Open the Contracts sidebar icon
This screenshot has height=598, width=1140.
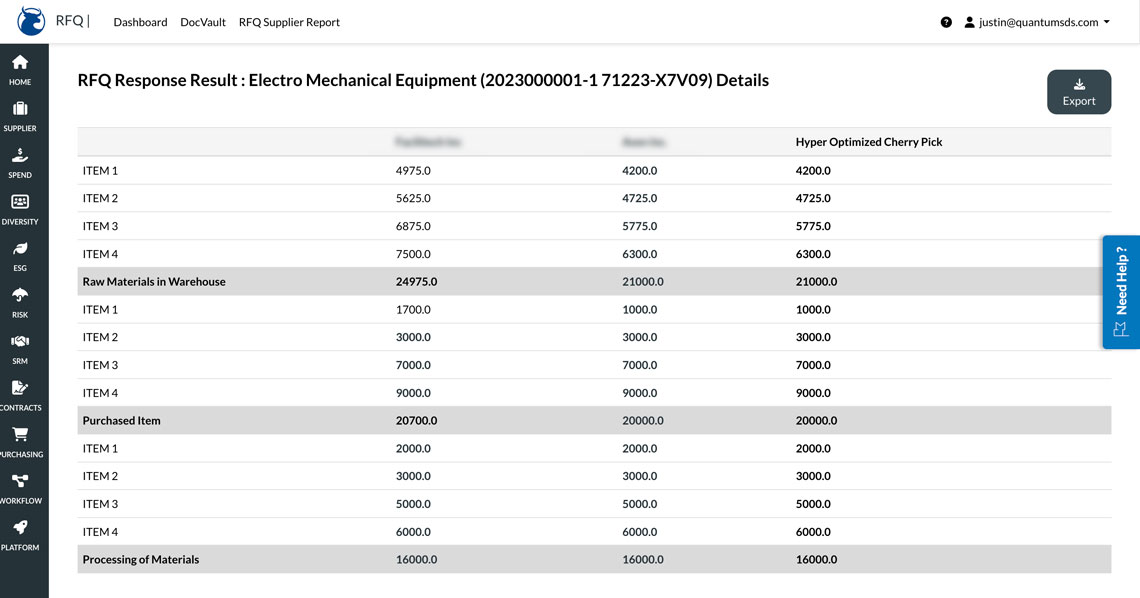pyautogui.click(x=20, y=388)
